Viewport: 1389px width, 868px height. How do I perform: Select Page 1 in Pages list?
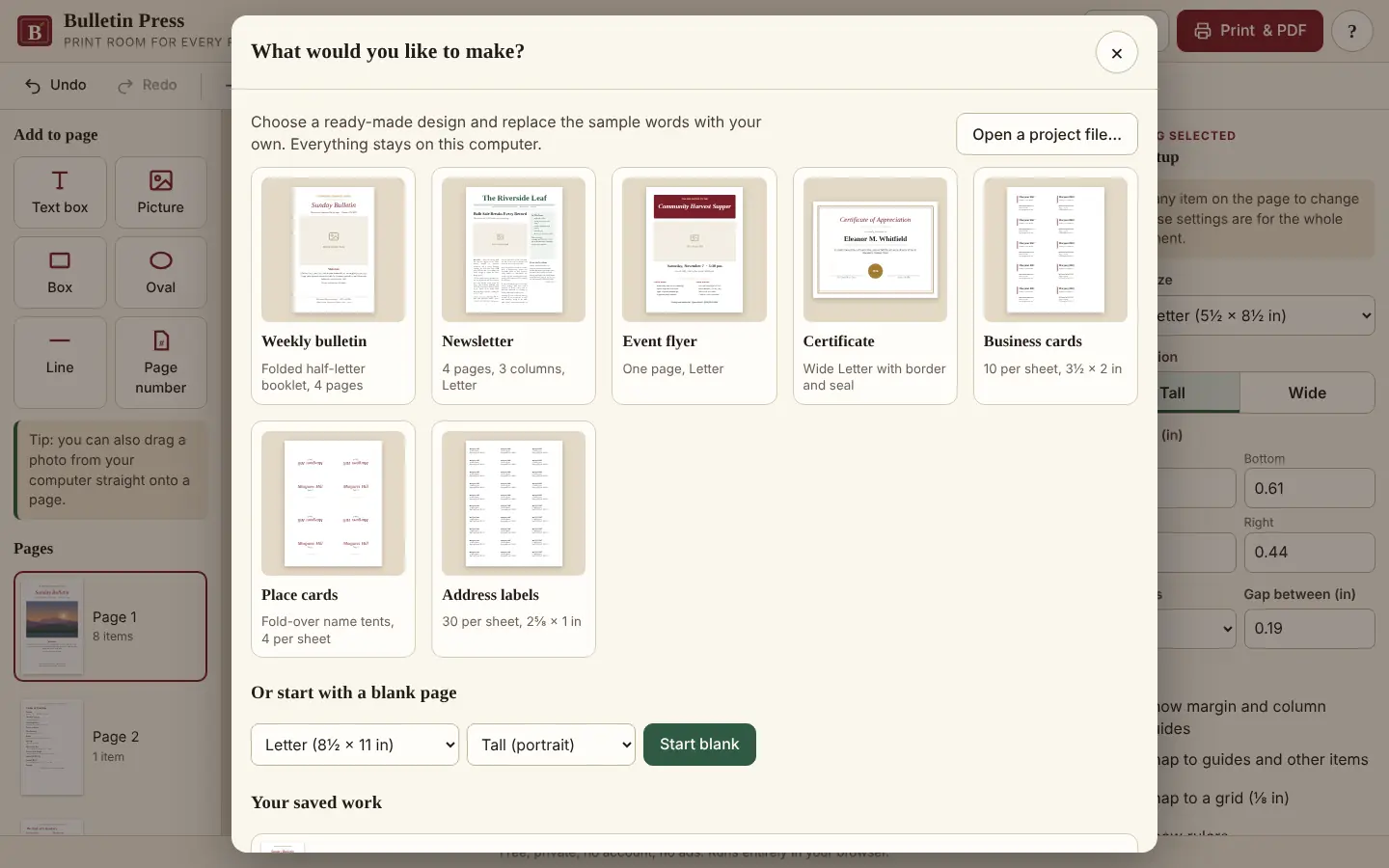click(x=110, y=627)
